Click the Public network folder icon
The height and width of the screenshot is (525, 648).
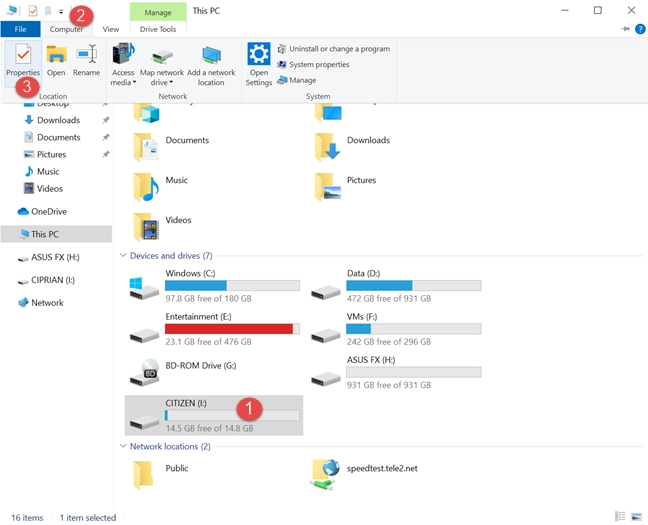(143, 475)
